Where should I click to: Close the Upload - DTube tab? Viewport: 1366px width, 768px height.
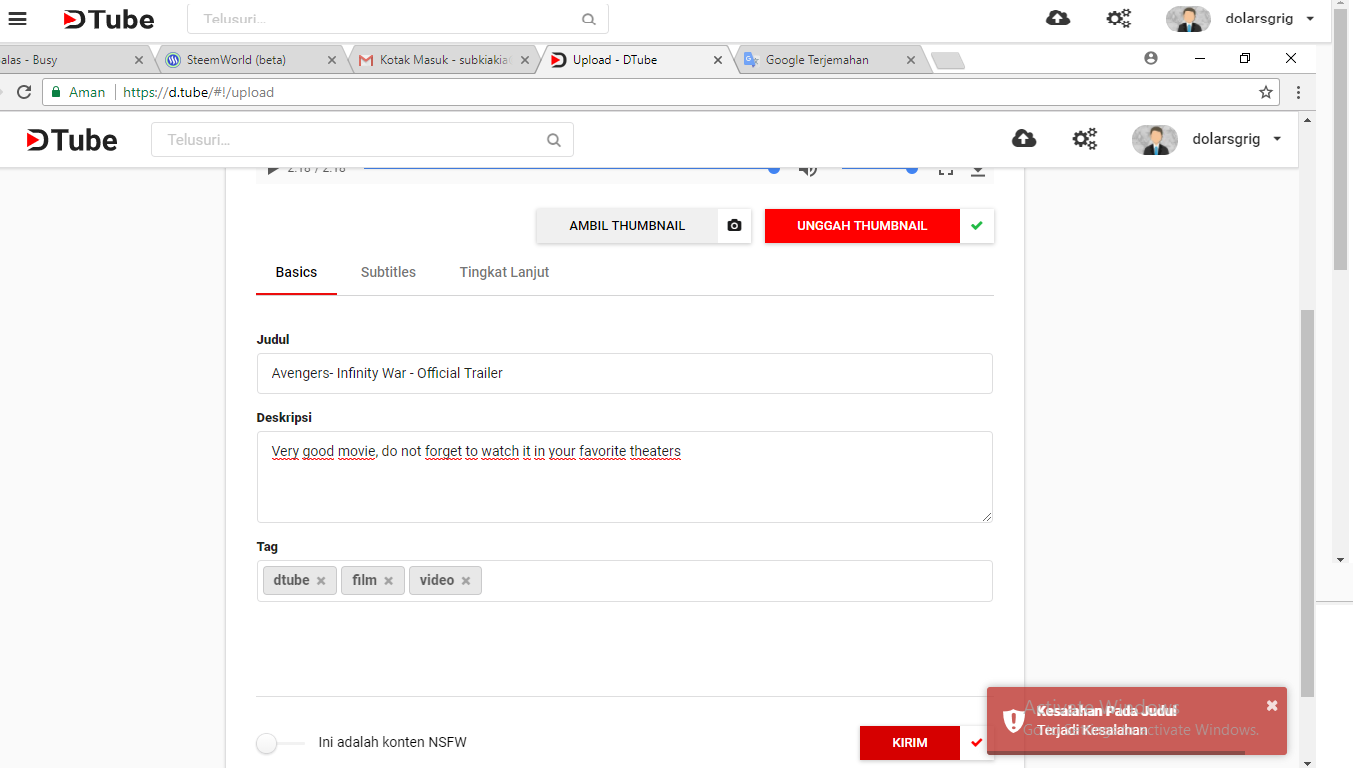[717, 60]
